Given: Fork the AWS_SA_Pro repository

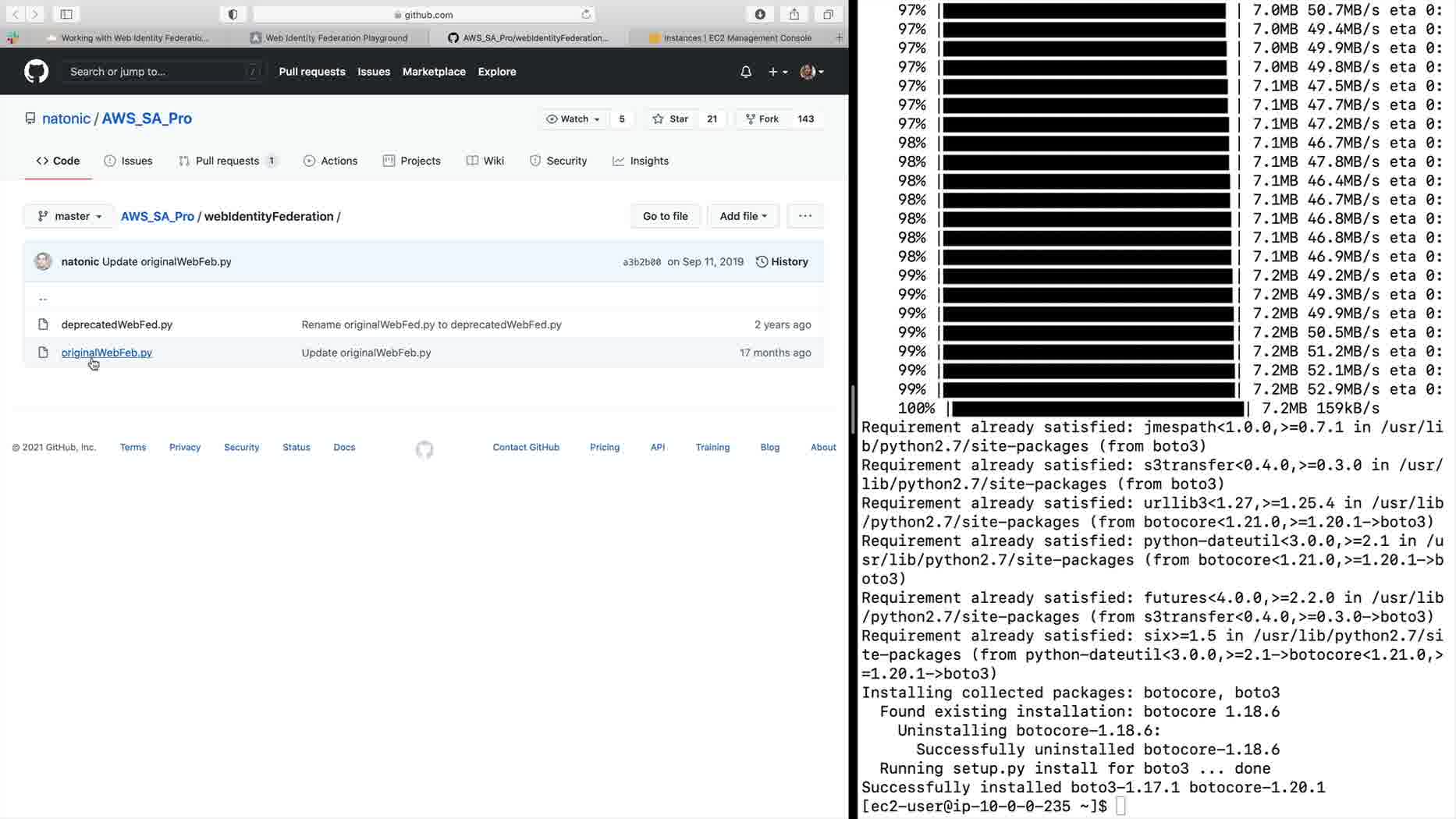Looking at the screenshot, I should pos(762,119).
